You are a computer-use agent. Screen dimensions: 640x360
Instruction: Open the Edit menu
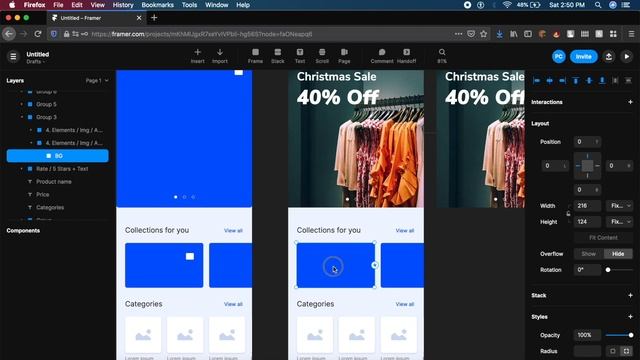[x=77, y=5]
